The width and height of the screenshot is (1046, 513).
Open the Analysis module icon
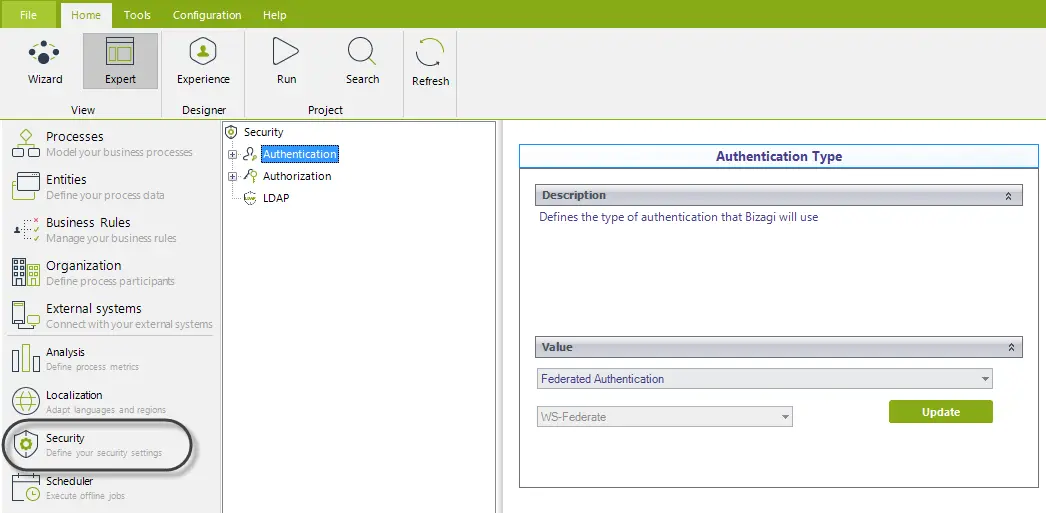pos(26,358)
